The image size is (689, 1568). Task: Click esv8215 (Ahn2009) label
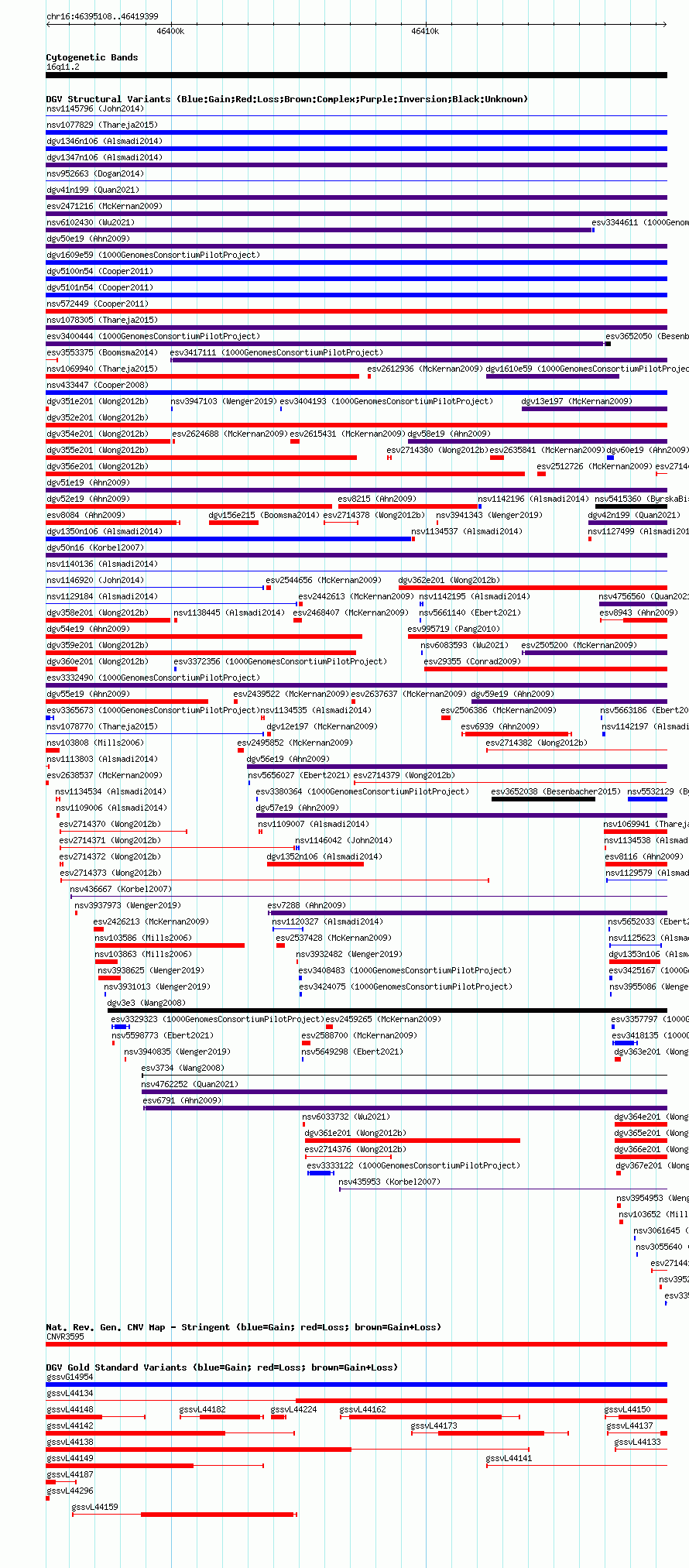coord(377,499)
